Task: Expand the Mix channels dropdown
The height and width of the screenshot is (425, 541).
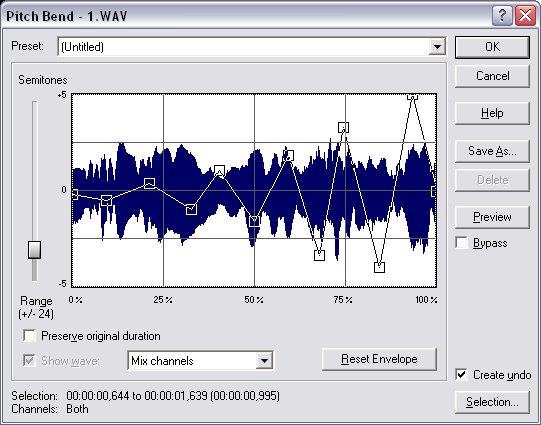Action: point(264,361)
